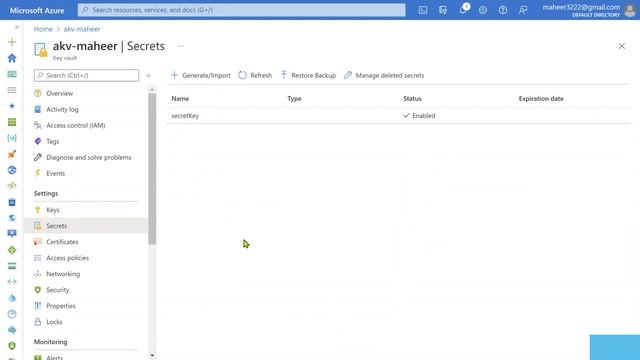The image size is (640, 360).
Task: Click the sidebar scroll down arrow
Action: point(152,356)
